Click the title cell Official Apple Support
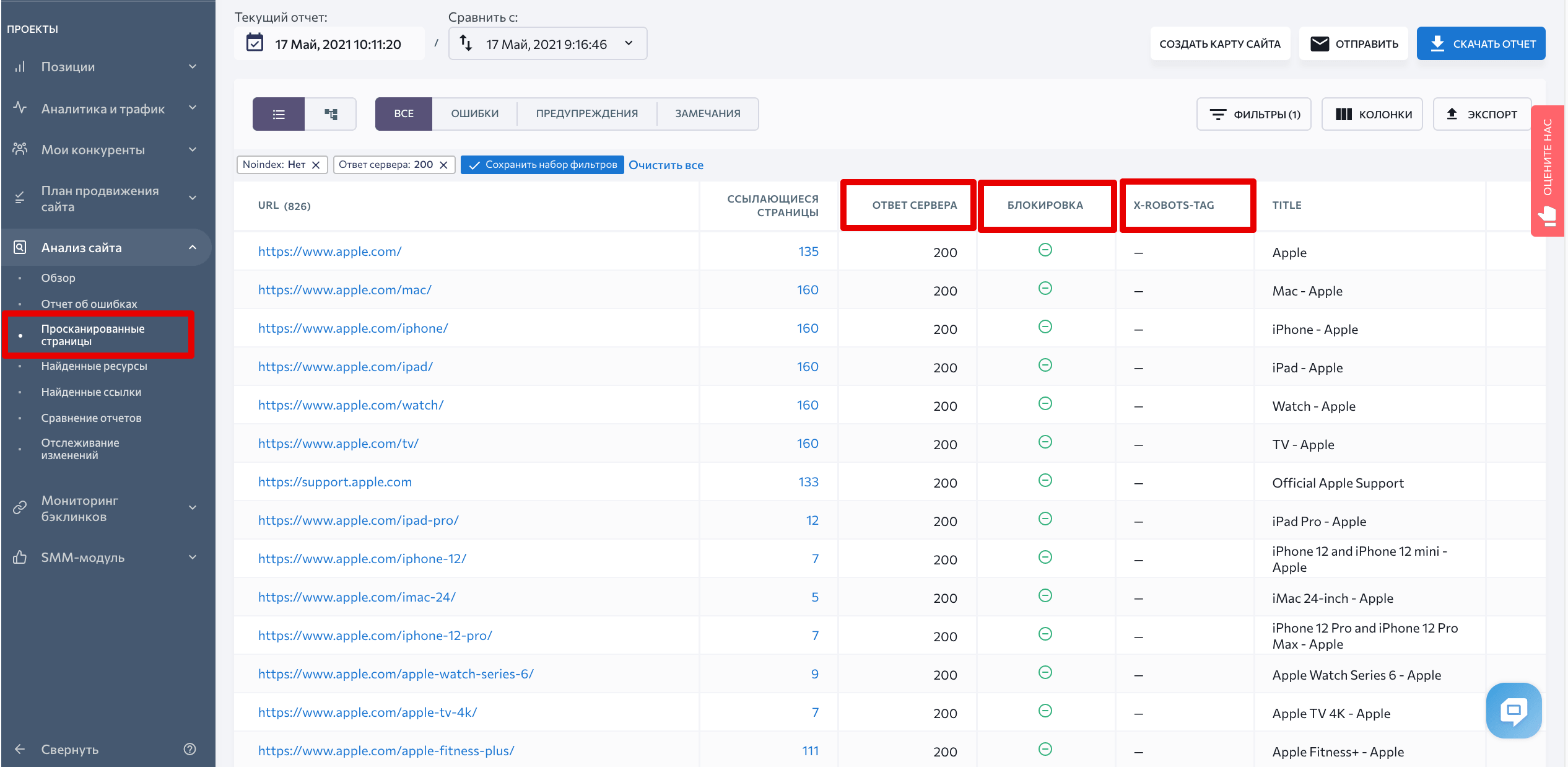 pos(1338,483)
